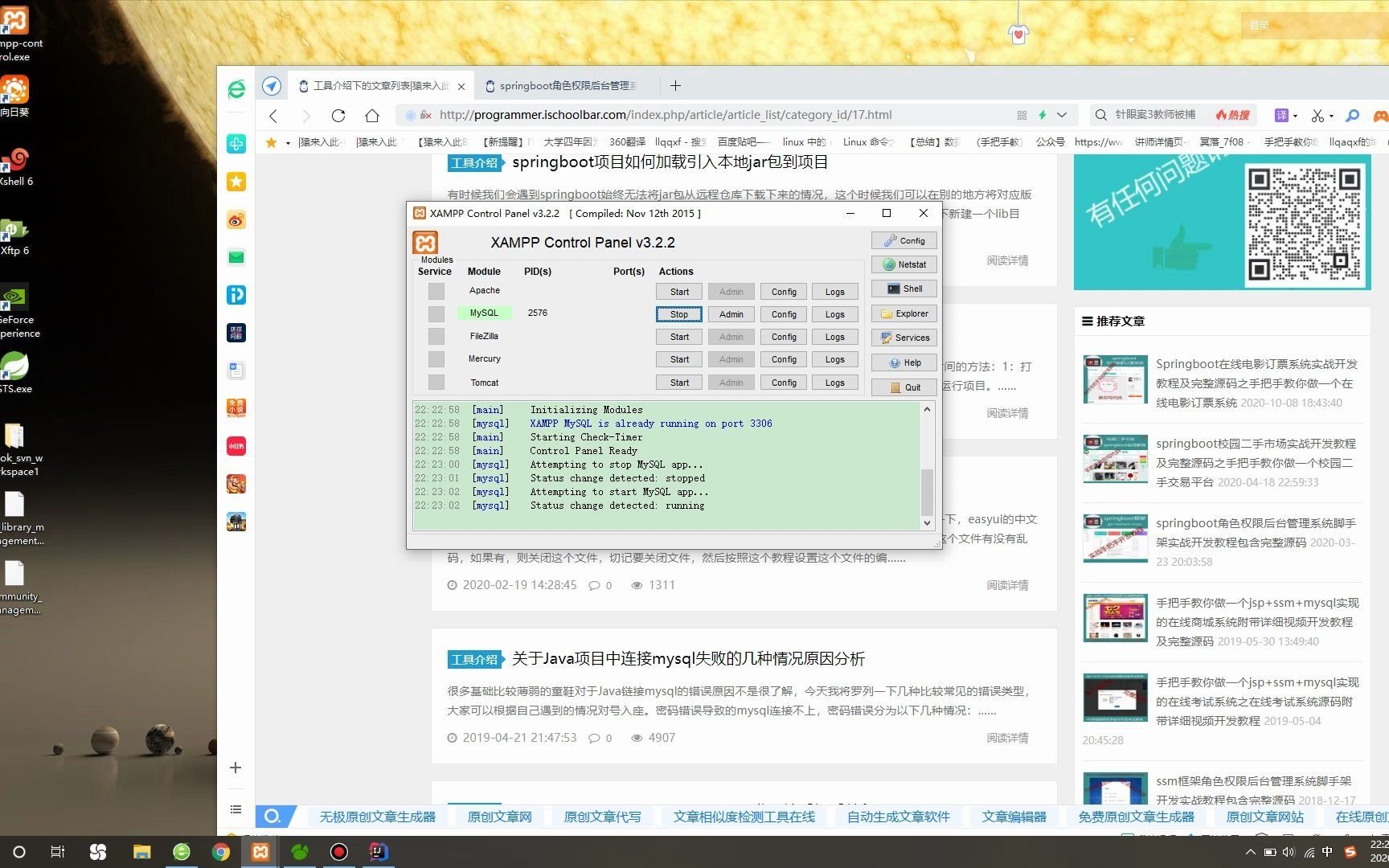Open sidebar list menu icon

[x=236, y=809]
